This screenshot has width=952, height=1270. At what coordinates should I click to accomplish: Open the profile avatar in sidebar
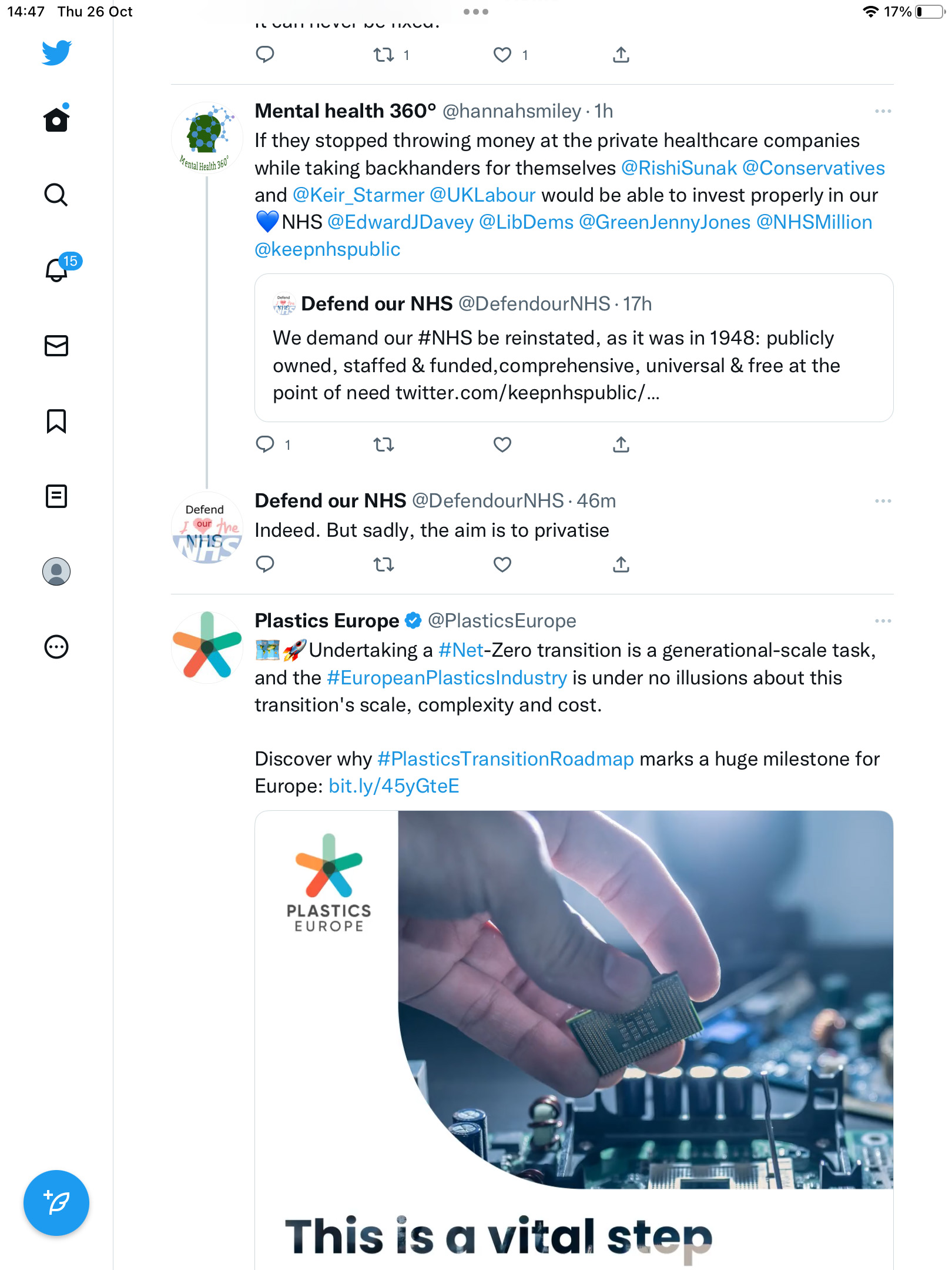(56, 571)
